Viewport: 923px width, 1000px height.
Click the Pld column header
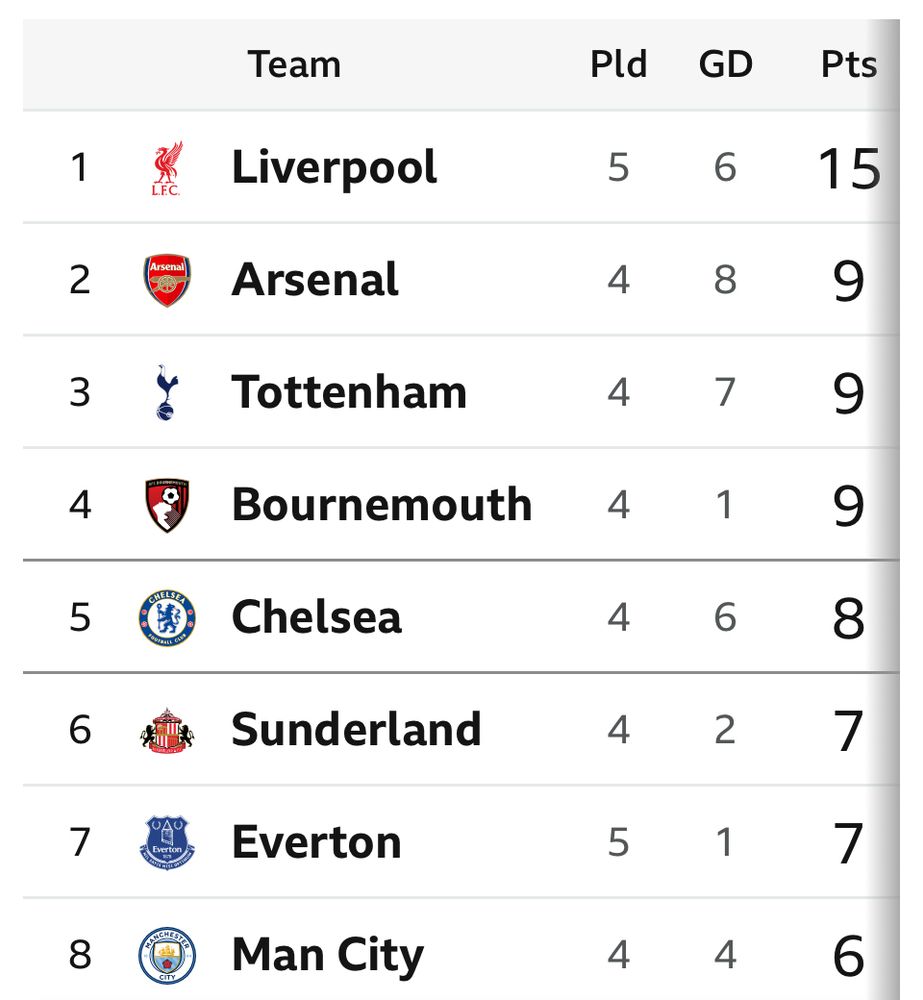(x=618, y=65)
